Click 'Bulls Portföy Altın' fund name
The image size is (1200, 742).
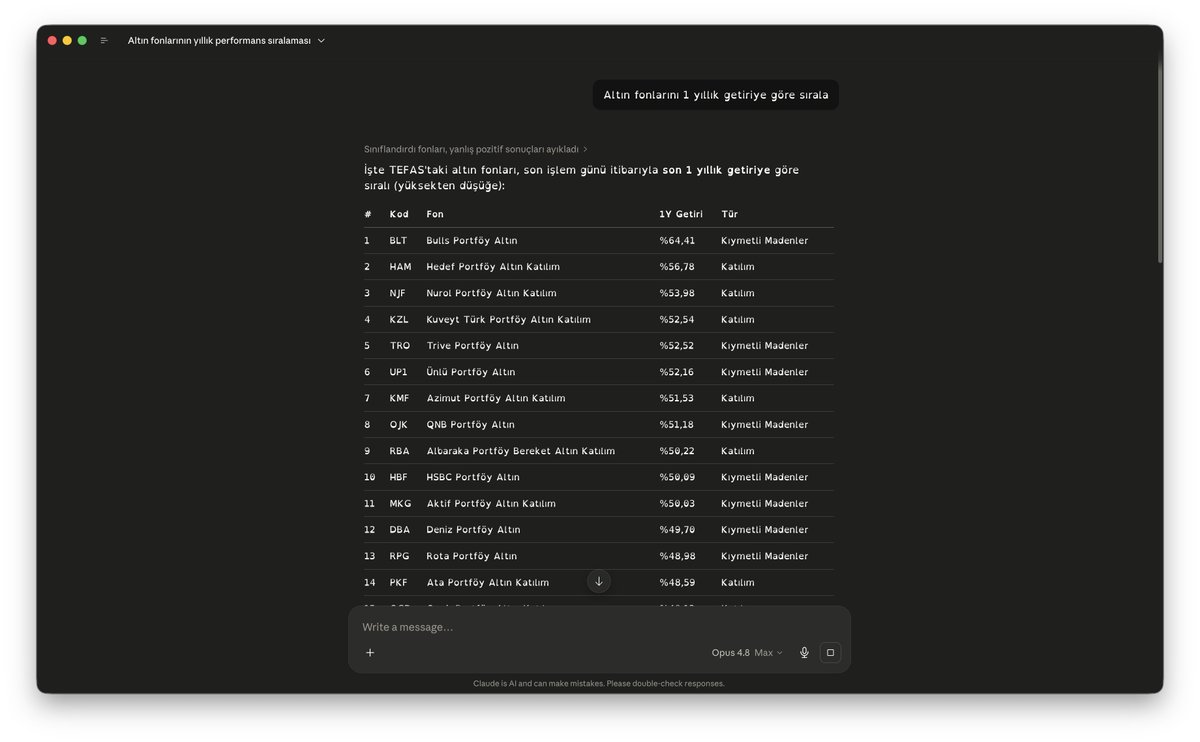[x=472, y=241]
